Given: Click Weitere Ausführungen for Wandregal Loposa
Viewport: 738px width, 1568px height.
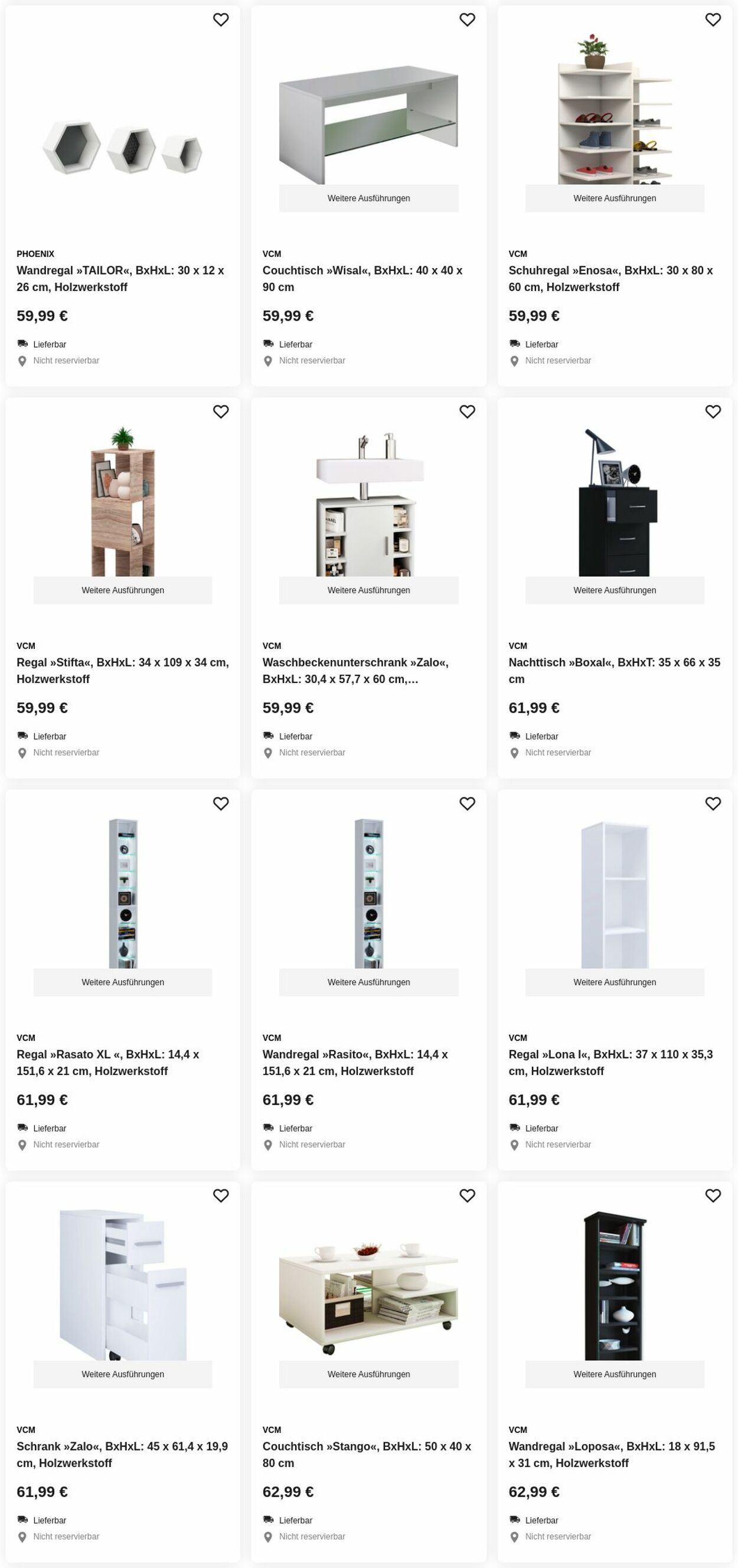Looking at the screenshot, I should pos(615,1374).
